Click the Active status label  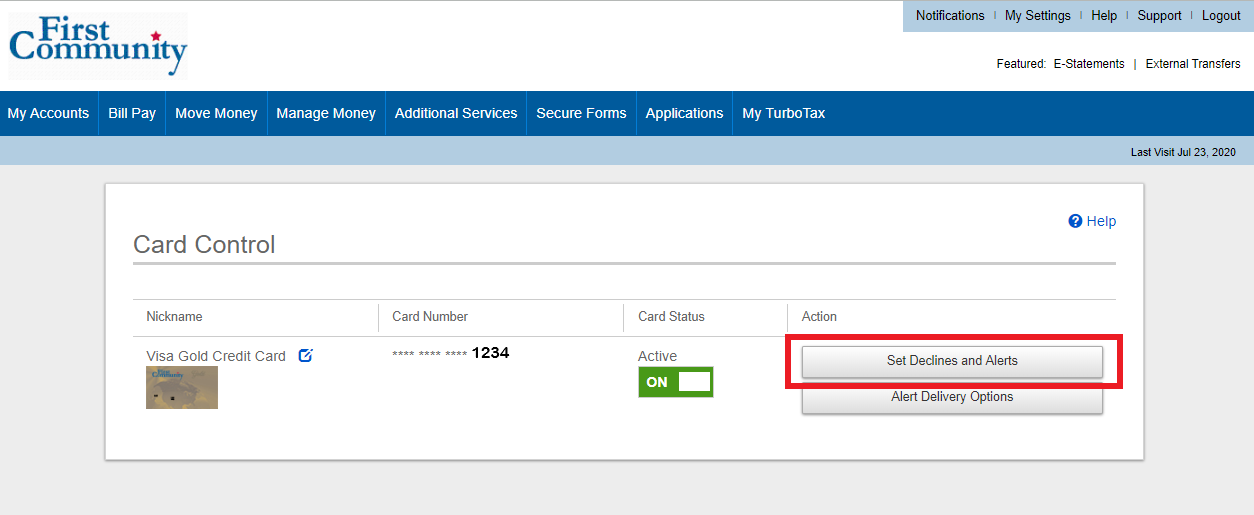[x=657, y=356]
